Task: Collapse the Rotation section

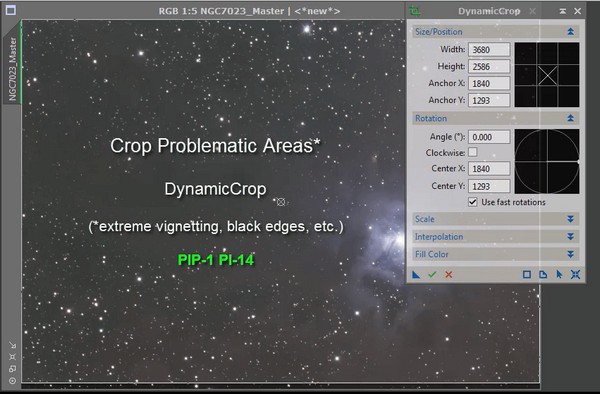Action: click(570, 118)
